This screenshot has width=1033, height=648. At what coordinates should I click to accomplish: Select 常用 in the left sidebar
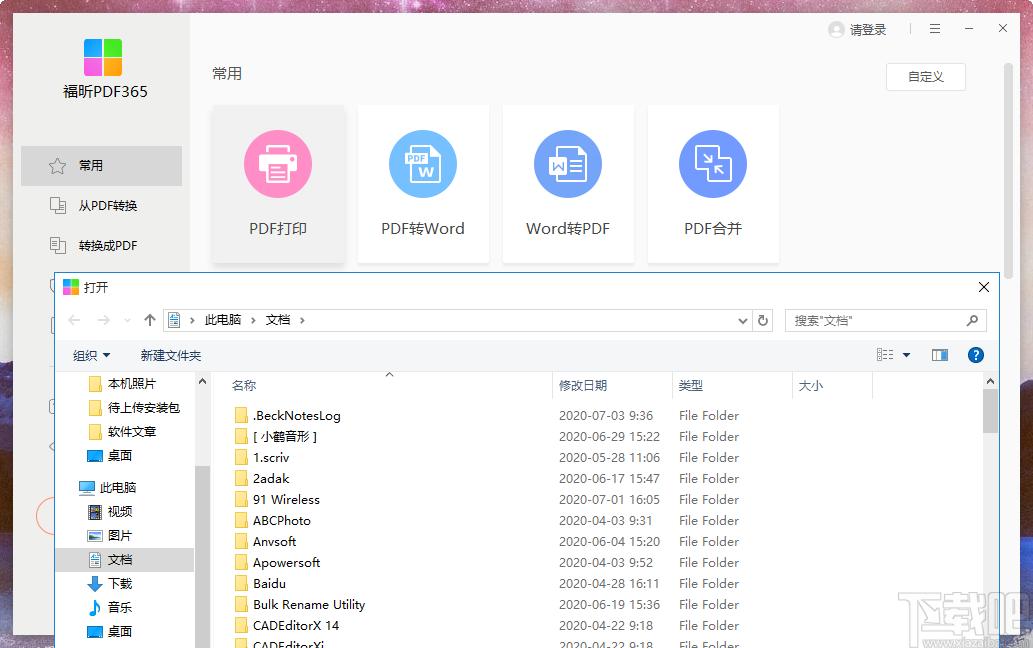click(101, 166)
